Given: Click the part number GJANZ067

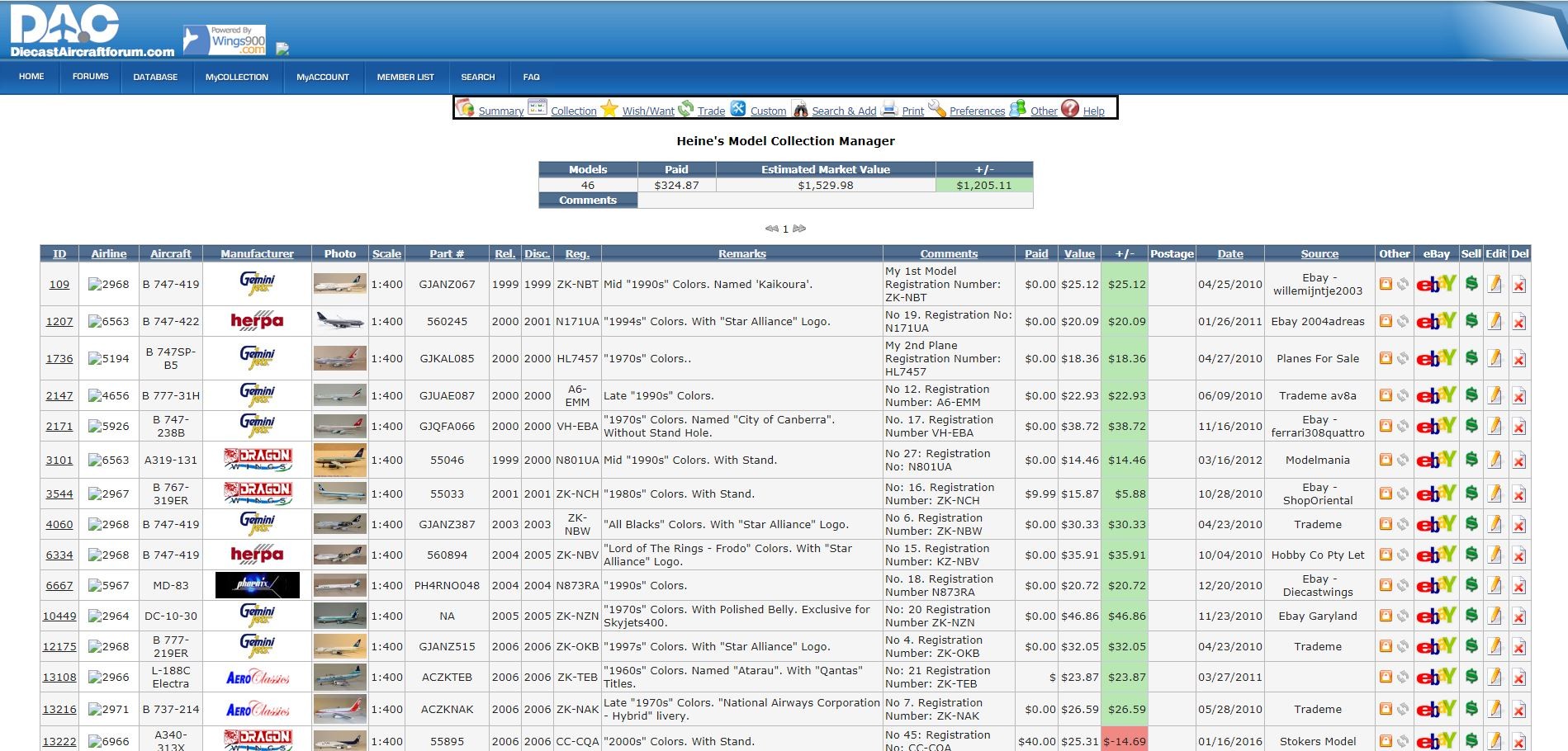Looking at the screenshot, I should click(x=447, y=285).
